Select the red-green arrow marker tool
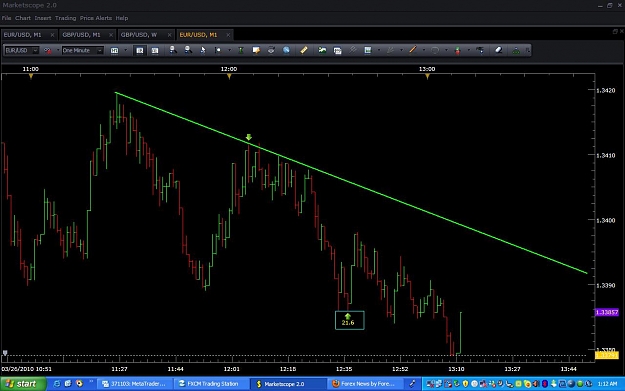The width and height of the screenshot is (625, 391). click(x=458, y=51)
